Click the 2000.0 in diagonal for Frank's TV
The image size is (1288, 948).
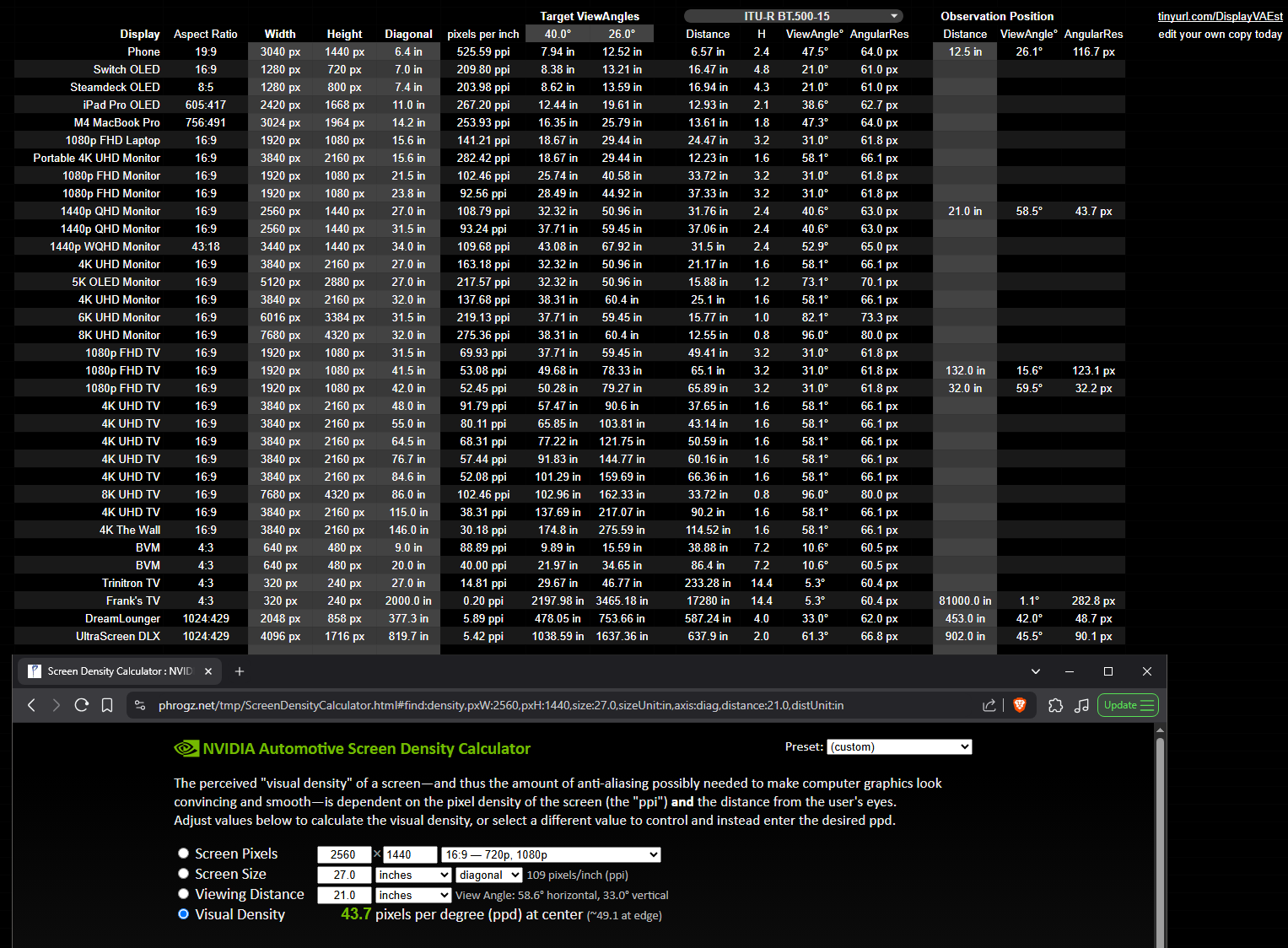click(408, 601)
